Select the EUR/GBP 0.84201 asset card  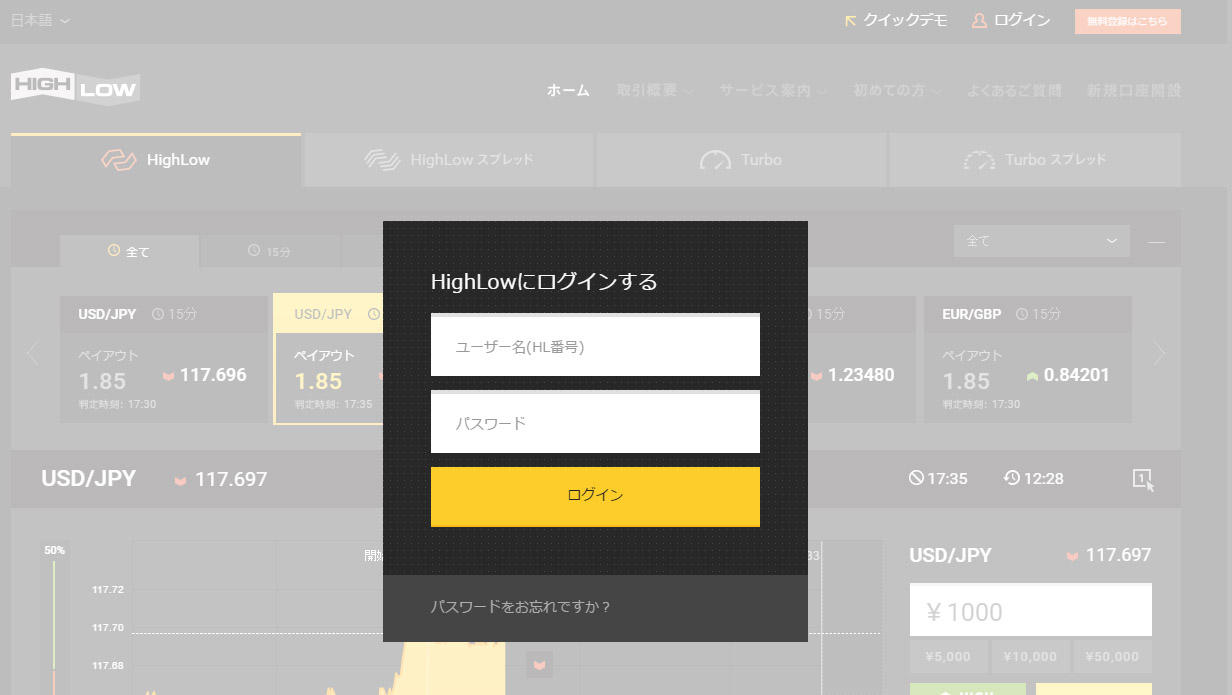tap(1028, 359)
